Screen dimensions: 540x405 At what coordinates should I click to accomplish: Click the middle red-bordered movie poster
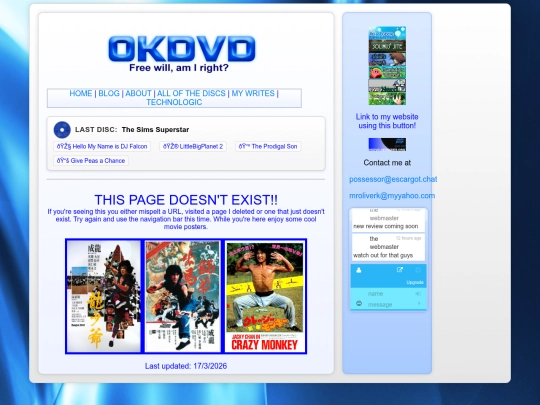(183, 296)
